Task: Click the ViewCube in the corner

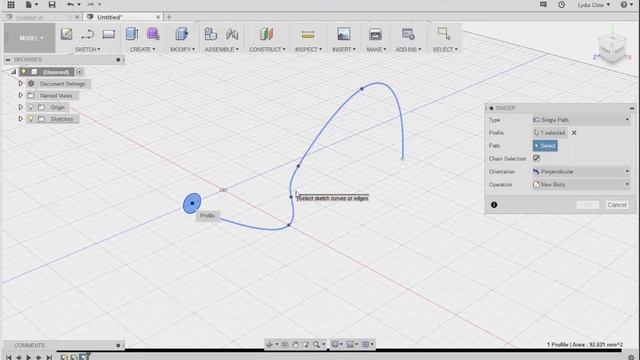Action: click(x=612, y=49)
